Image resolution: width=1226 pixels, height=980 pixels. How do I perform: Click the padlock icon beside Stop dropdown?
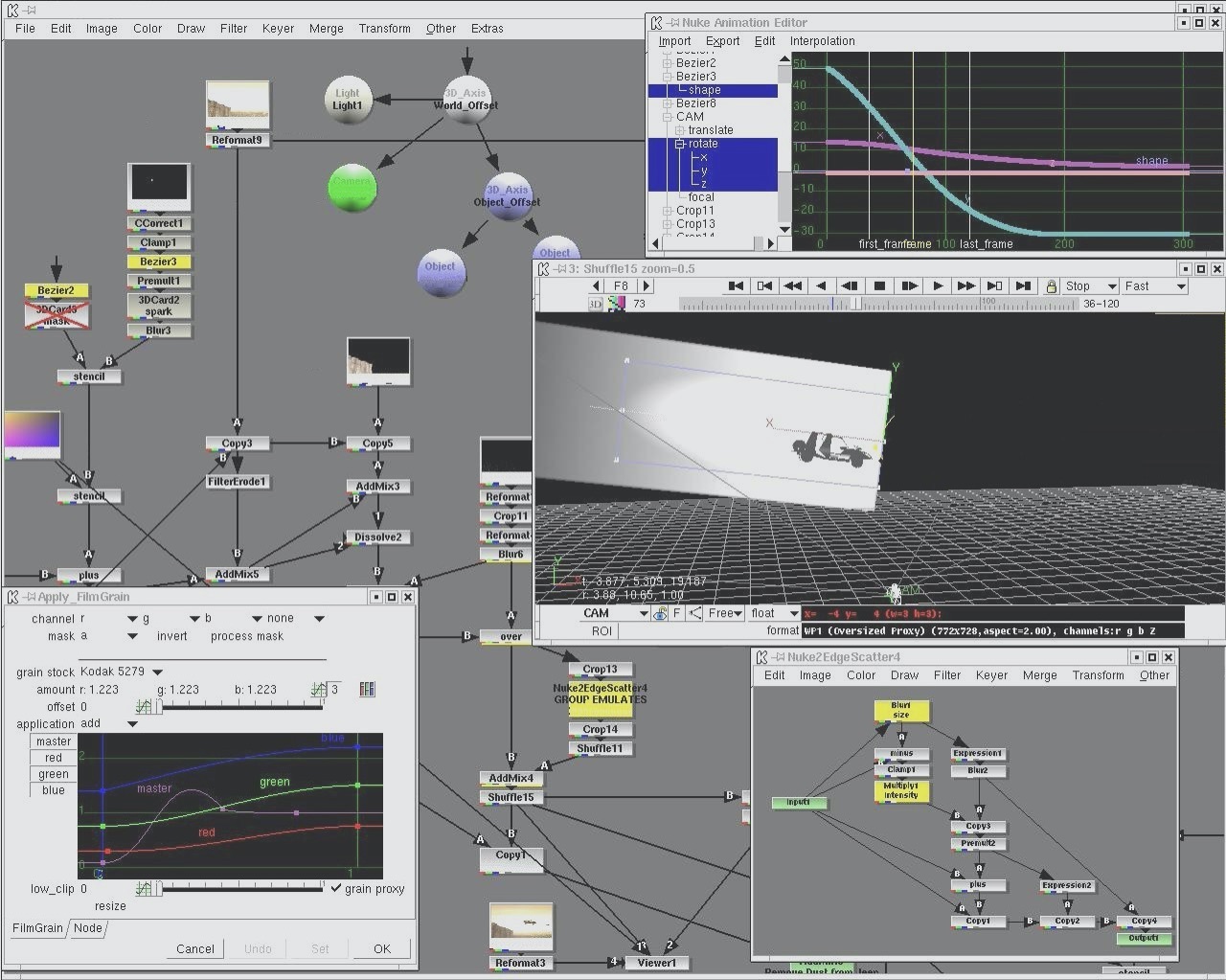tap(1051, 286)
